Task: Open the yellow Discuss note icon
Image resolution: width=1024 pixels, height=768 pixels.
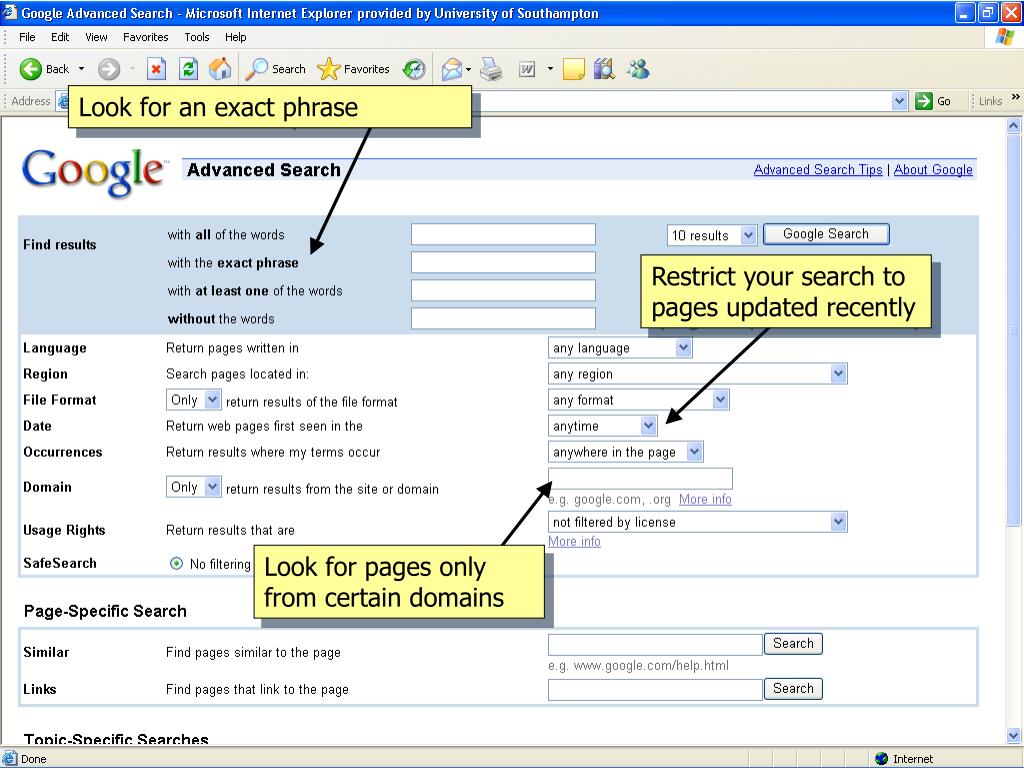Action: 573,69
